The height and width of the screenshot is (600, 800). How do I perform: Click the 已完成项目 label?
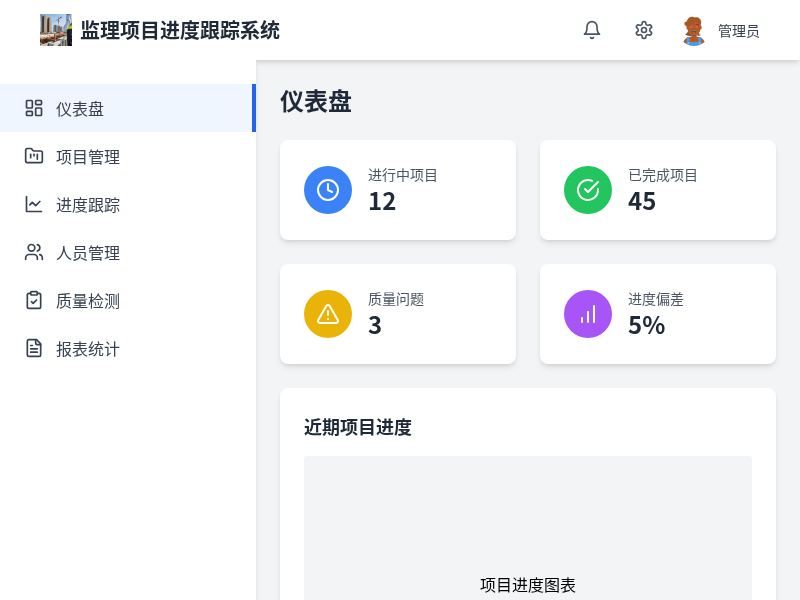pos(663,176)
